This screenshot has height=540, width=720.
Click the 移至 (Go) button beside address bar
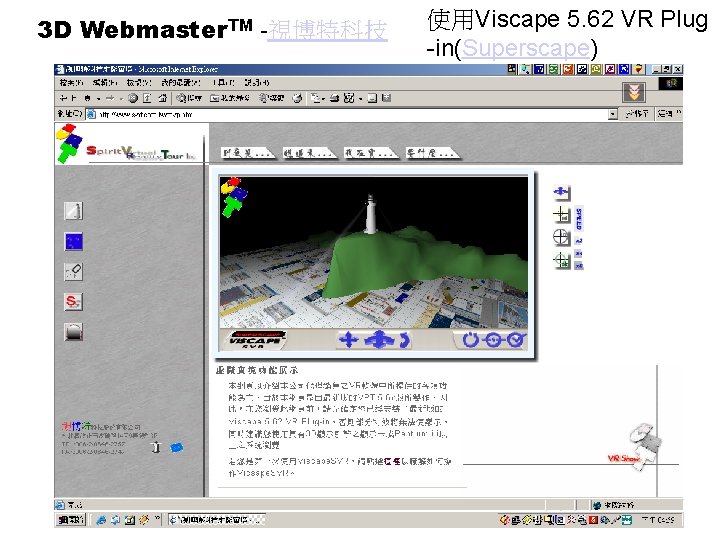coord(637,113)
